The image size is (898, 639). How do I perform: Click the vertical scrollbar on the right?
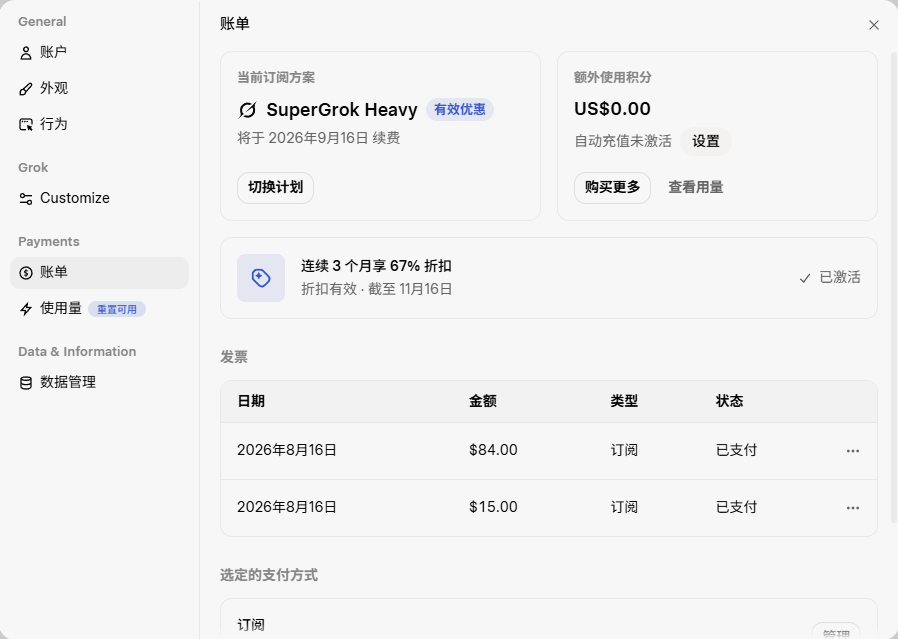click(x=893, y=287)
